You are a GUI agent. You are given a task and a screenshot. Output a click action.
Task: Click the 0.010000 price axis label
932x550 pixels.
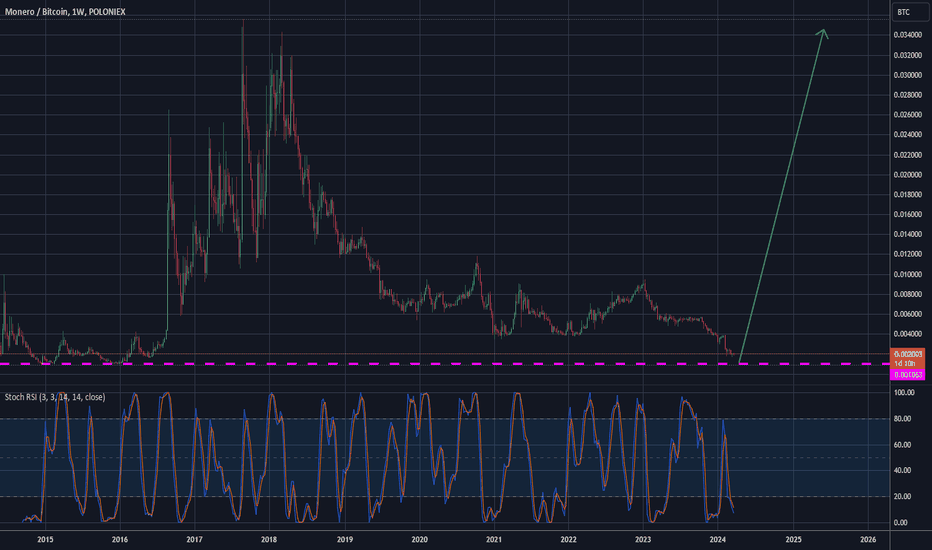908,275
